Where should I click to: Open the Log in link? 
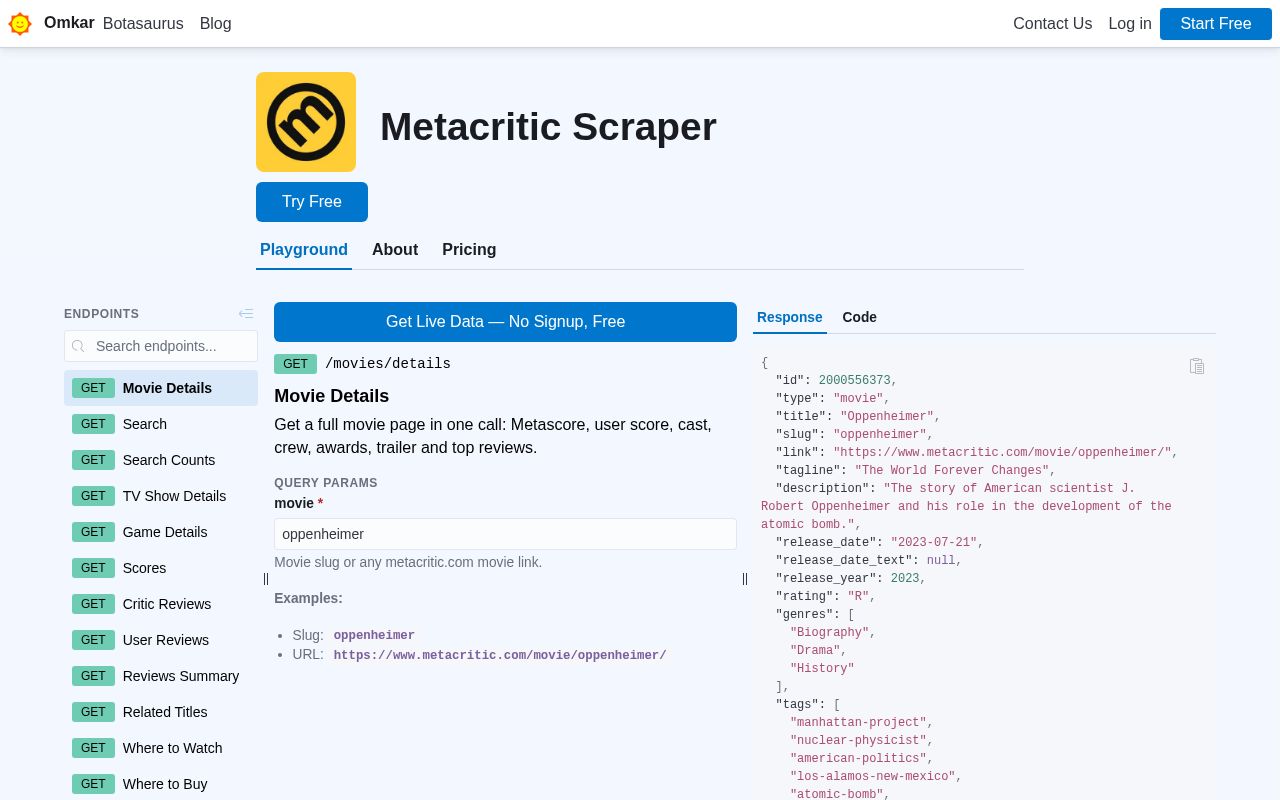point(1130,24)
